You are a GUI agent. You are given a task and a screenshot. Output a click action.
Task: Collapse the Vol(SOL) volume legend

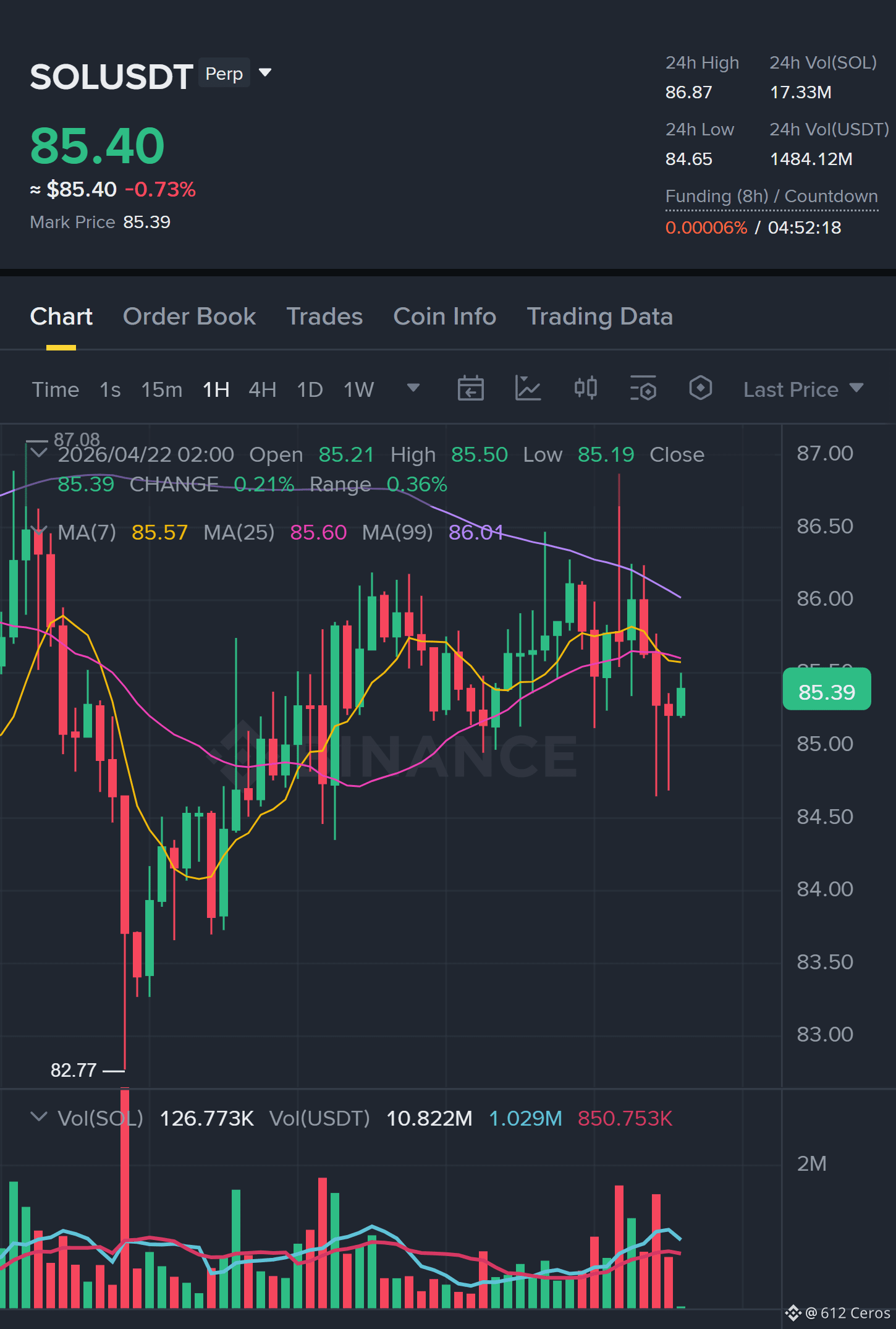click(x=38, y=1117)
